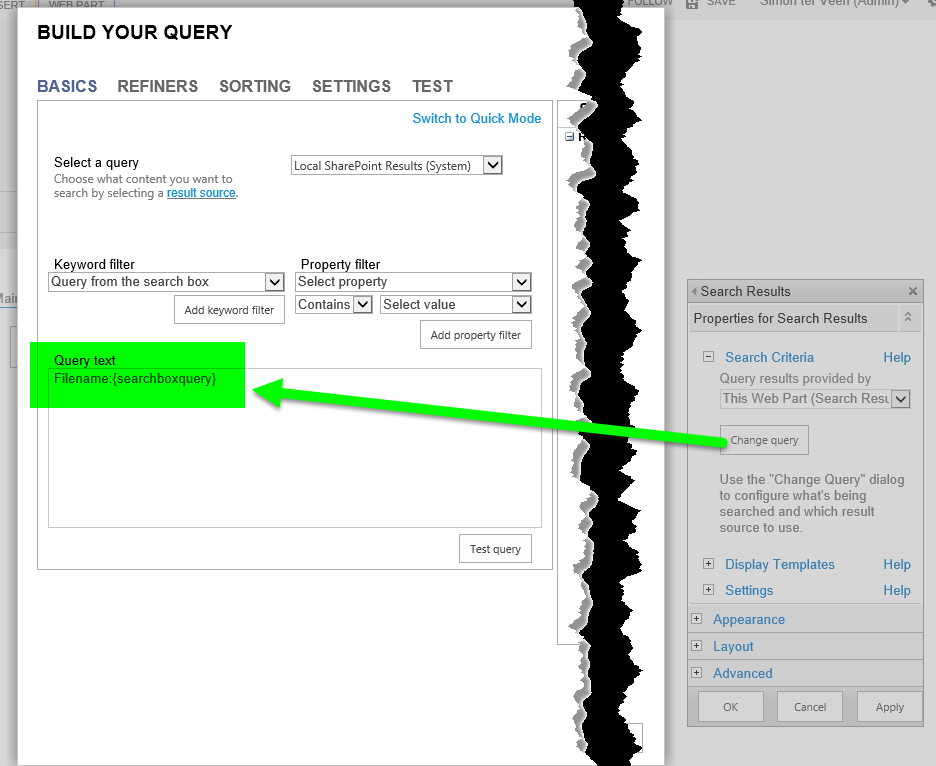Screen dimensions: 936x766
Task: Collapse the Search Criteria section
Action: (x=709, y=357)
